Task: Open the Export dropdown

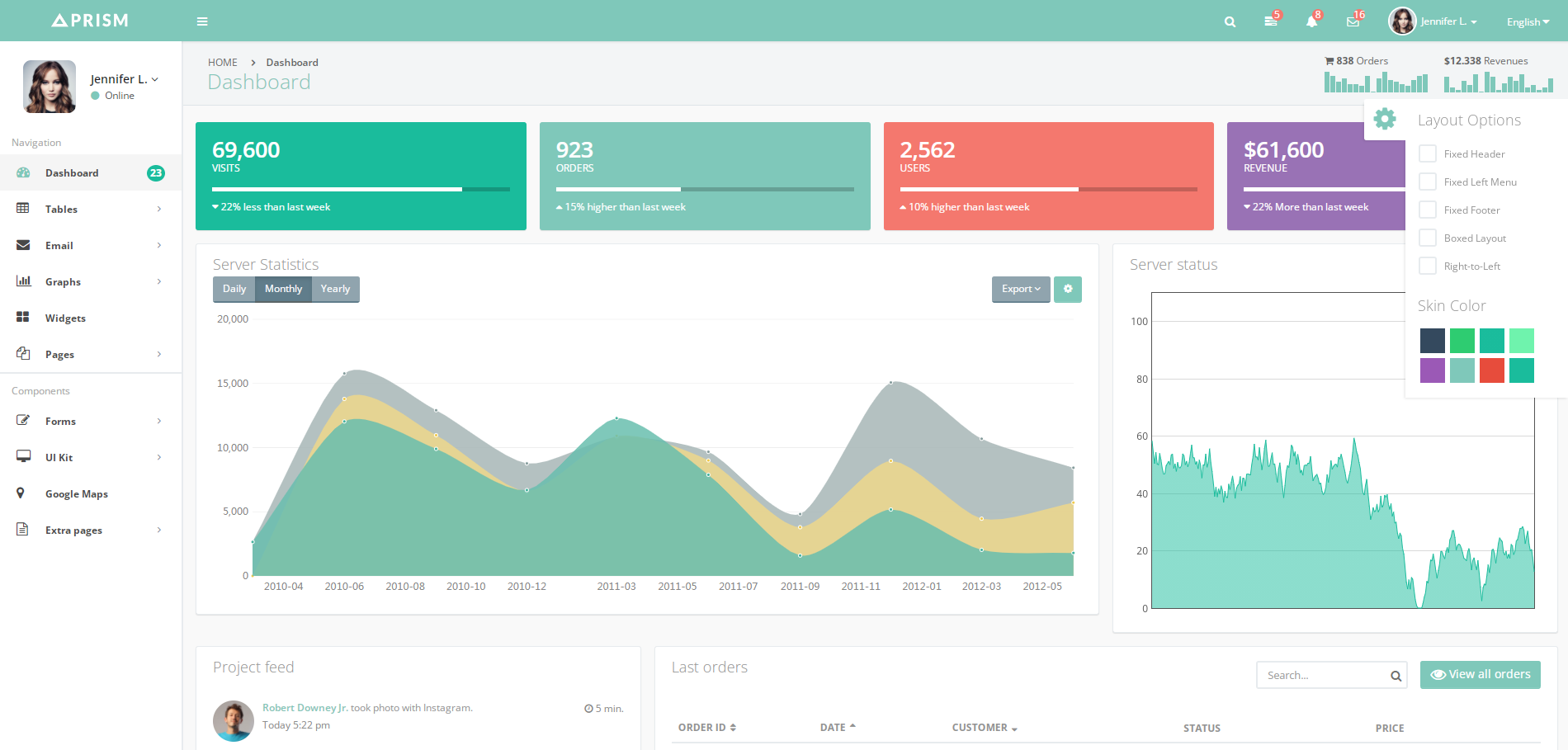Action: coord(1021,290)
